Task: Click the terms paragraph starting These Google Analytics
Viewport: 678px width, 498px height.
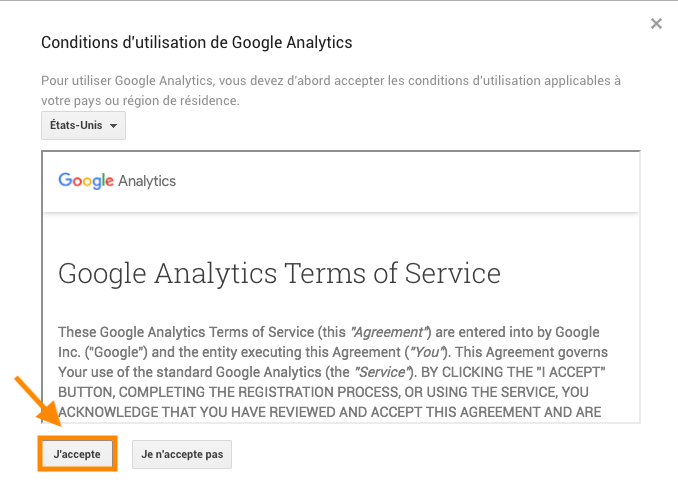Action: tap(333, 372)
